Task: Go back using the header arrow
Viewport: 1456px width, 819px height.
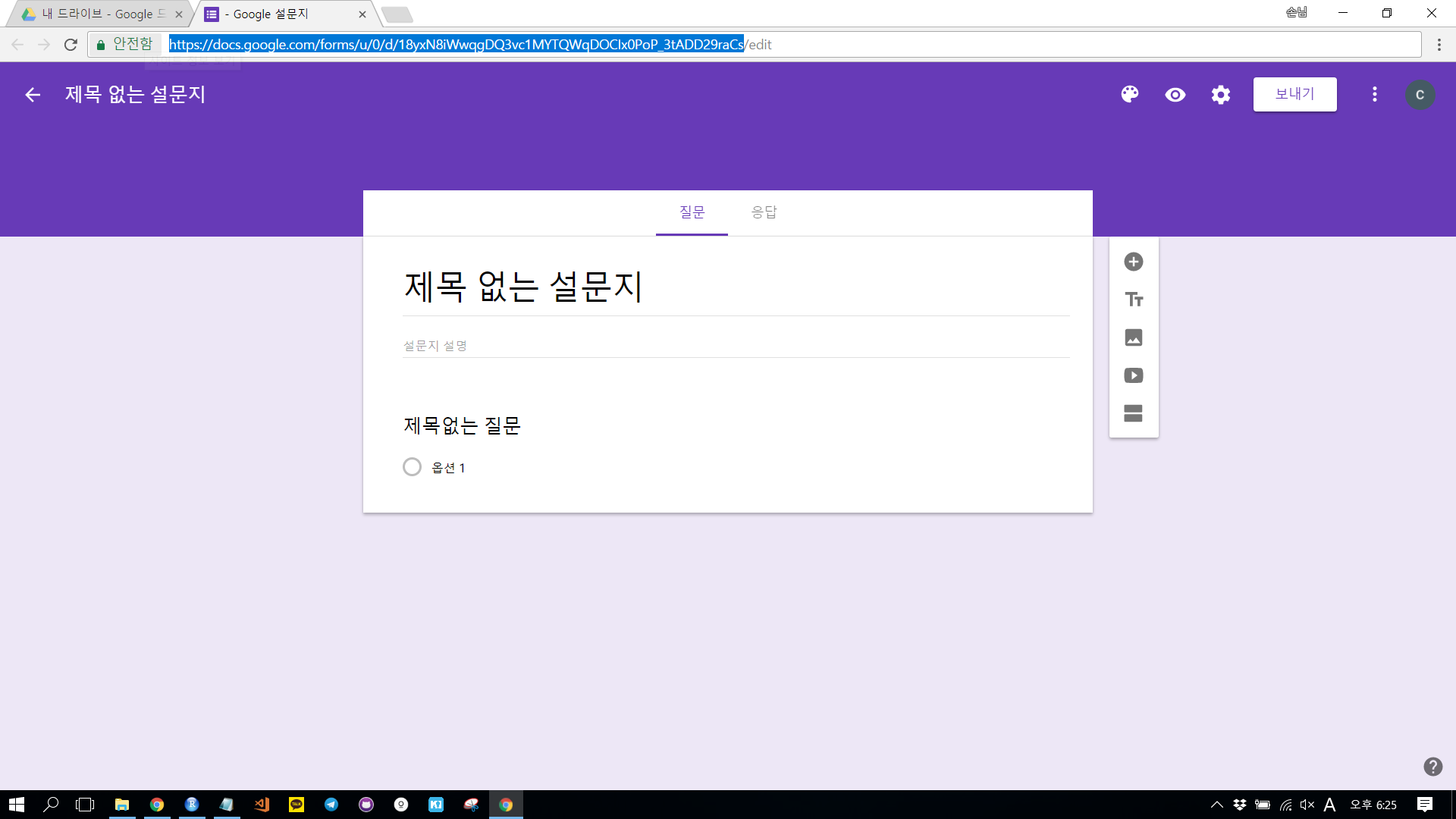Action: pos(33,95)
